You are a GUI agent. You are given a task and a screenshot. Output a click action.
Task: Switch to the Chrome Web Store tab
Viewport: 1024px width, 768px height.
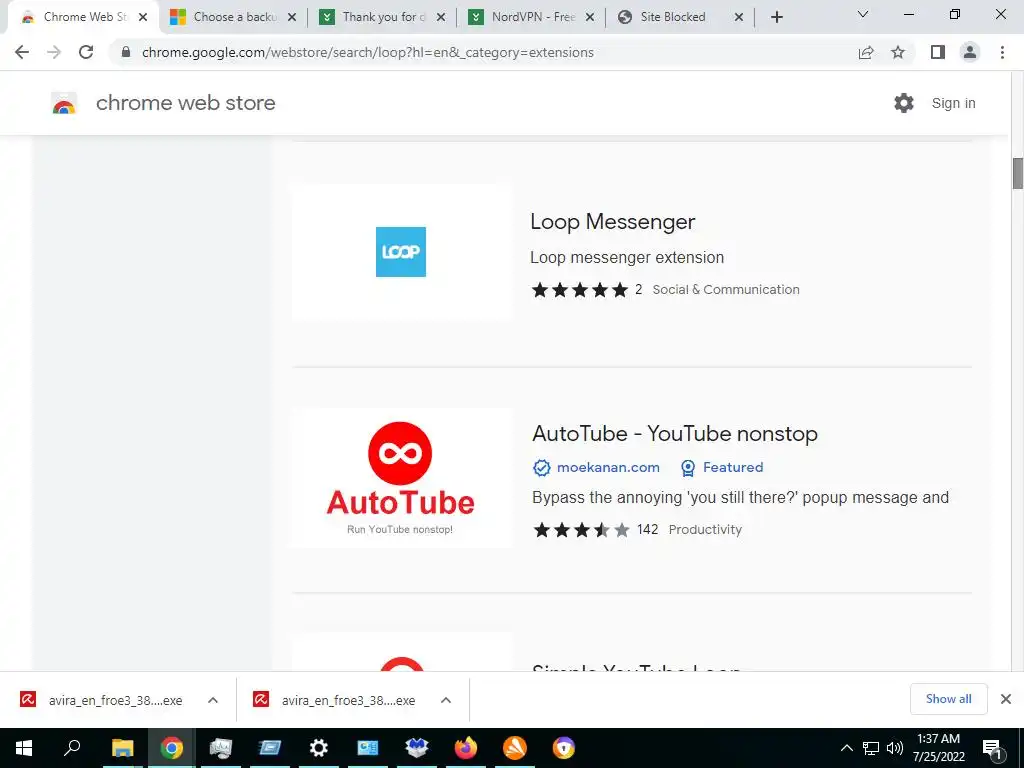[x=85, y=17]
